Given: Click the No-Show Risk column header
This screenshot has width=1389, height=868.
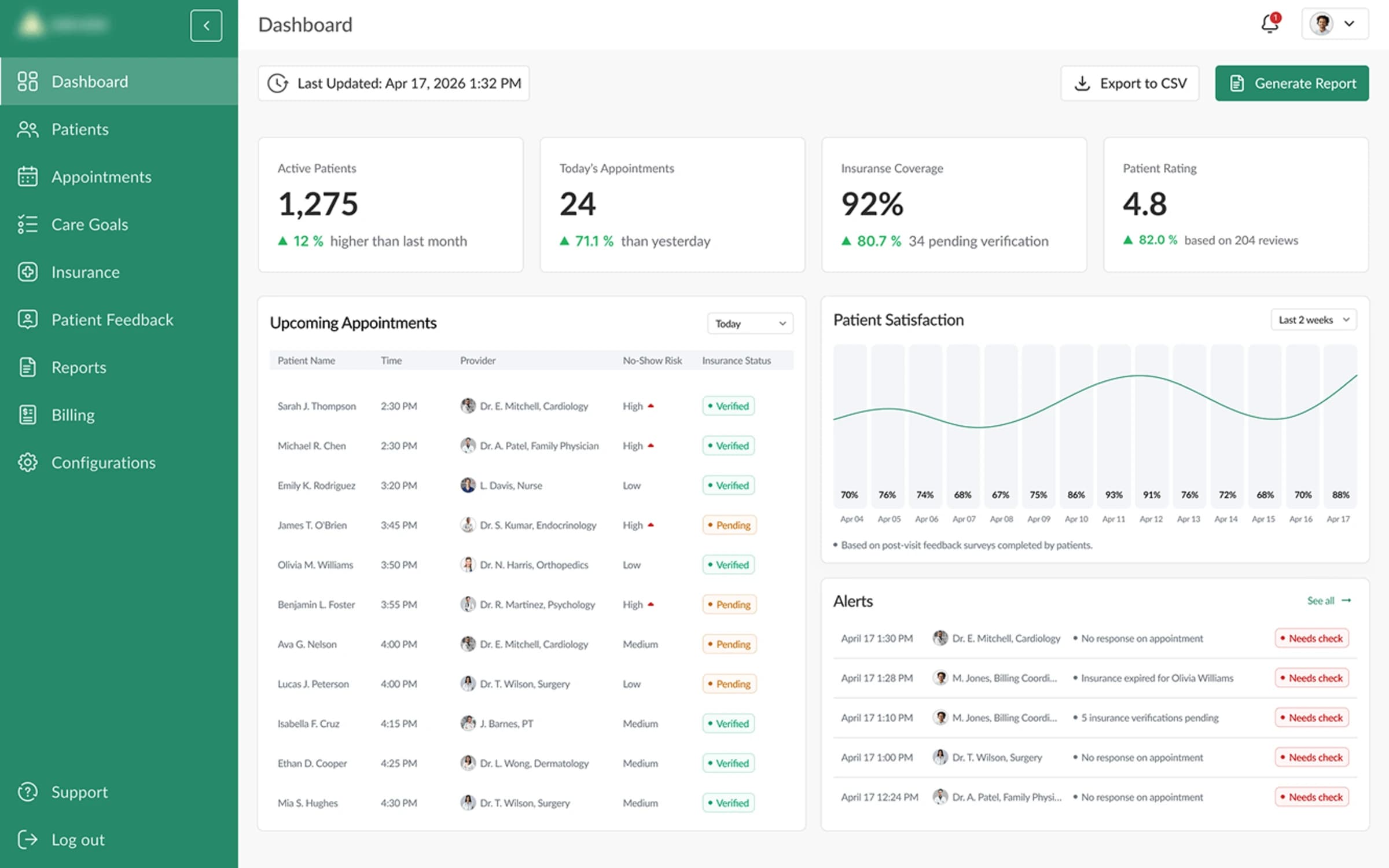Looking at the screenshot, I should pyautogui.click(x=652, y=361).
